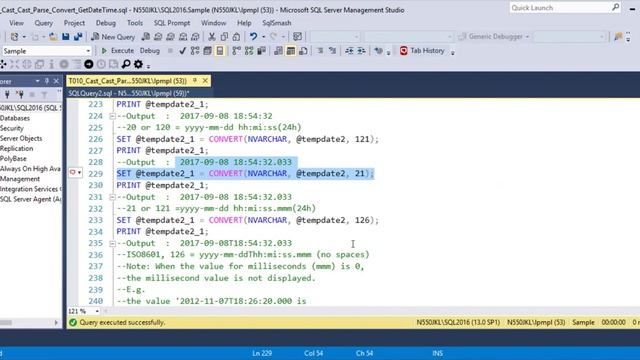Open the Object Explorer panel options arrow
Screen dimensions: 640x360
[x=38, y=81]
